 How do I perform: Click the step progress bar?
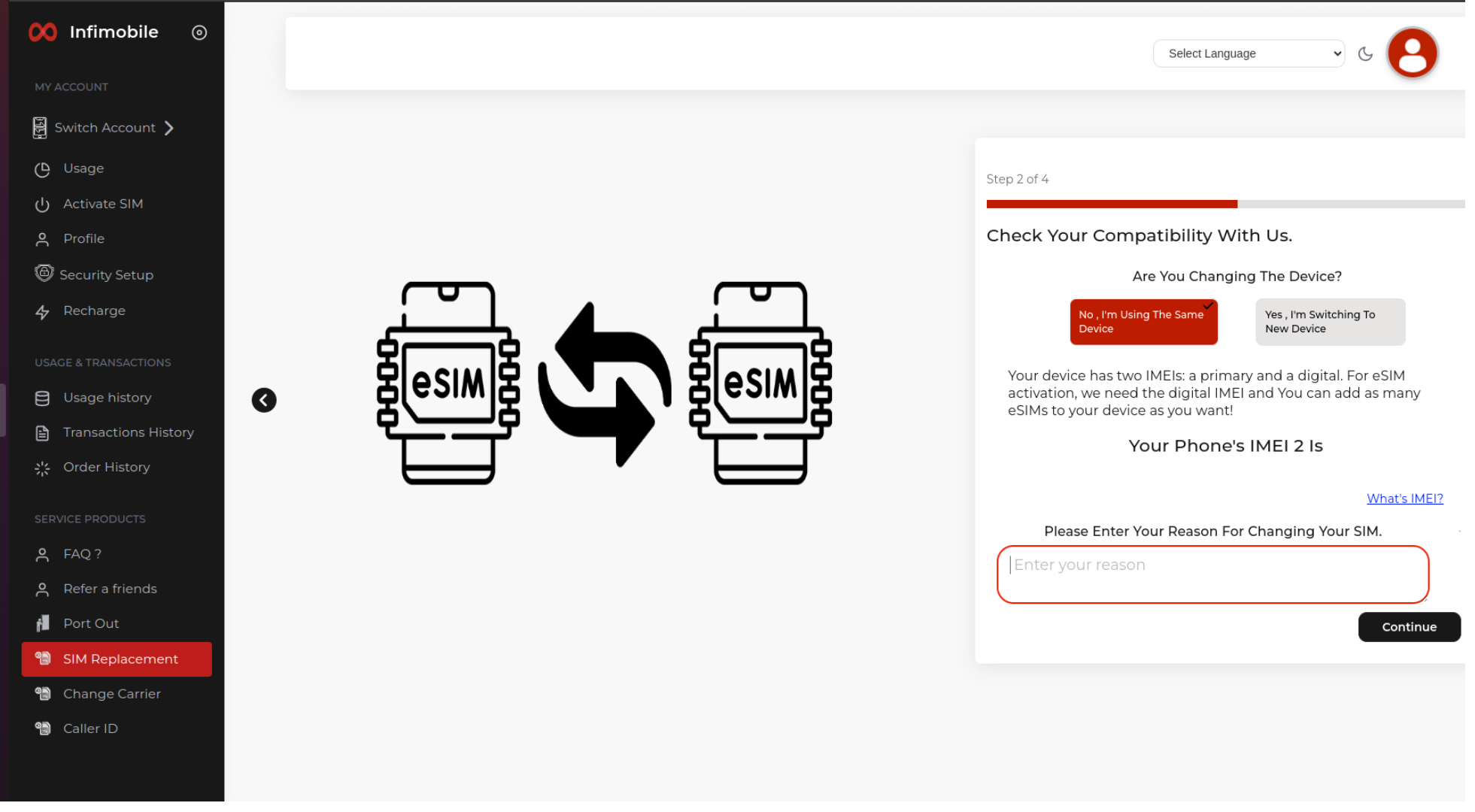click(x=1225, y=205)
